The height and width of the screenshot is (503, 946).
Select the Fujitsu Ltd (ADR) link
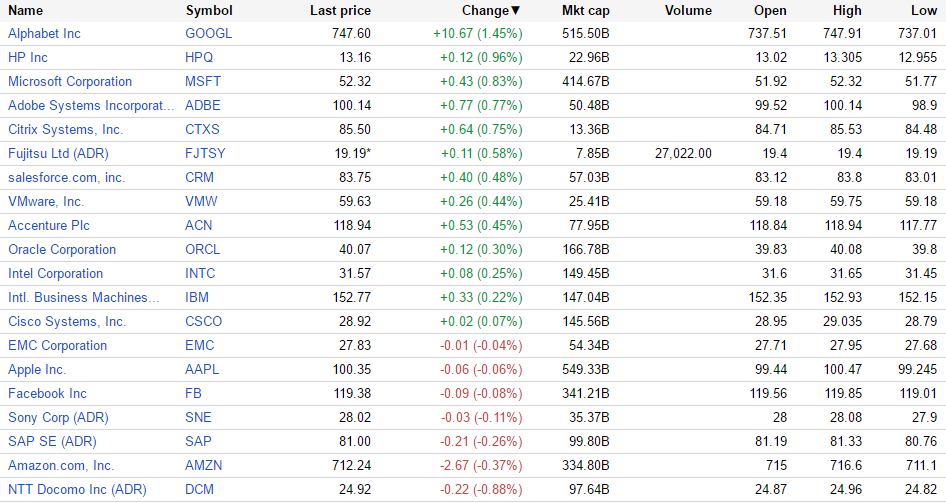58,153
